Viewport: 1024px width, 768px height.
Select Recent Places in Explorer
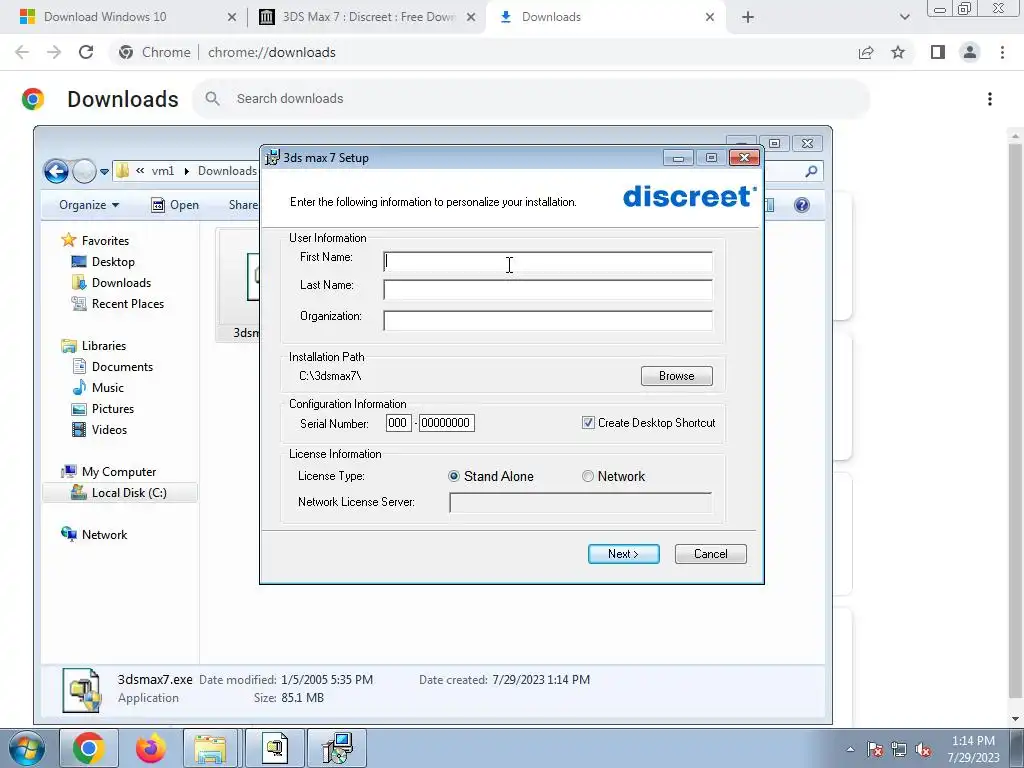(x=128, y=304)
